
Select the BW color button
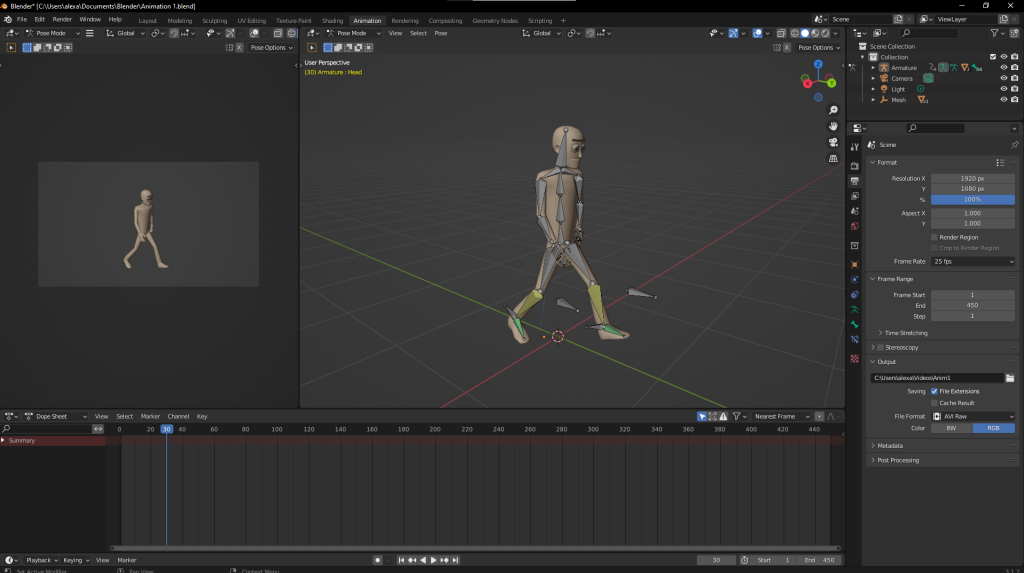[951, 428]
